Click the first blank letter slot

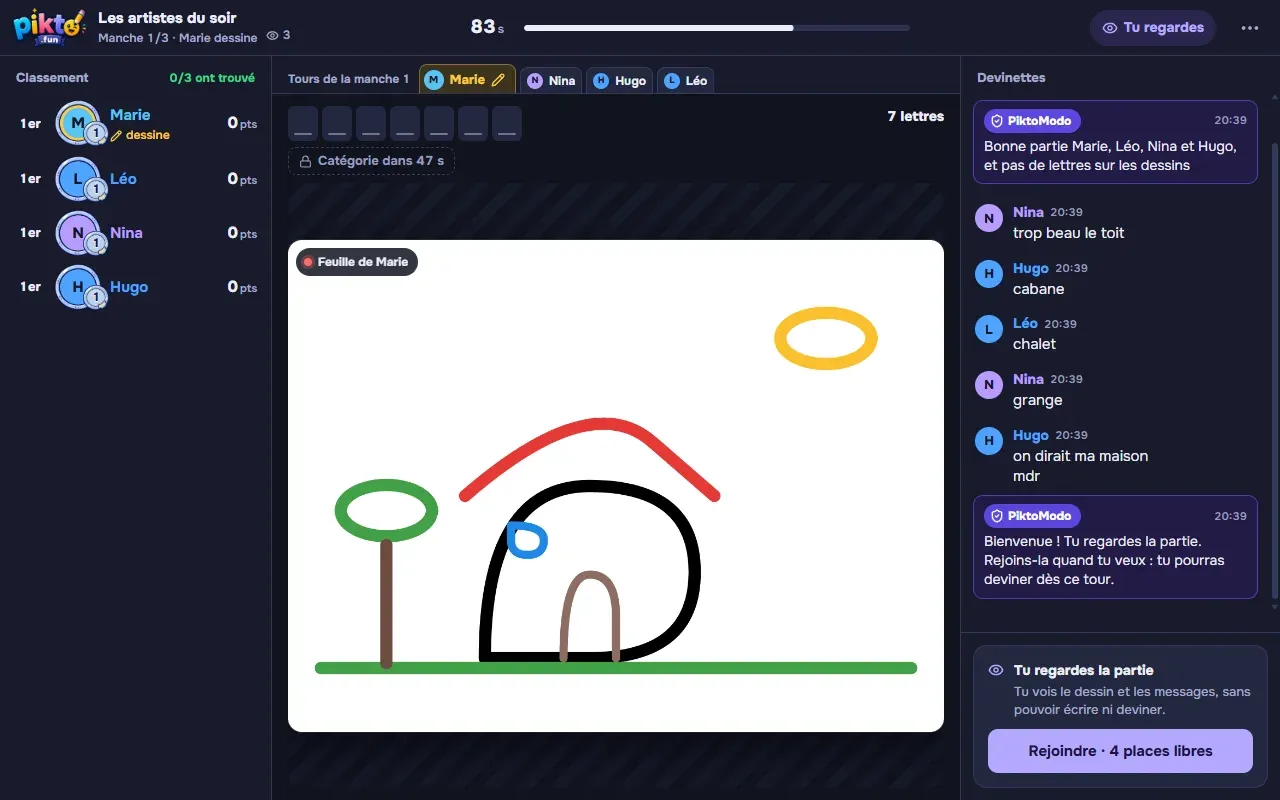tap(303, 124)
